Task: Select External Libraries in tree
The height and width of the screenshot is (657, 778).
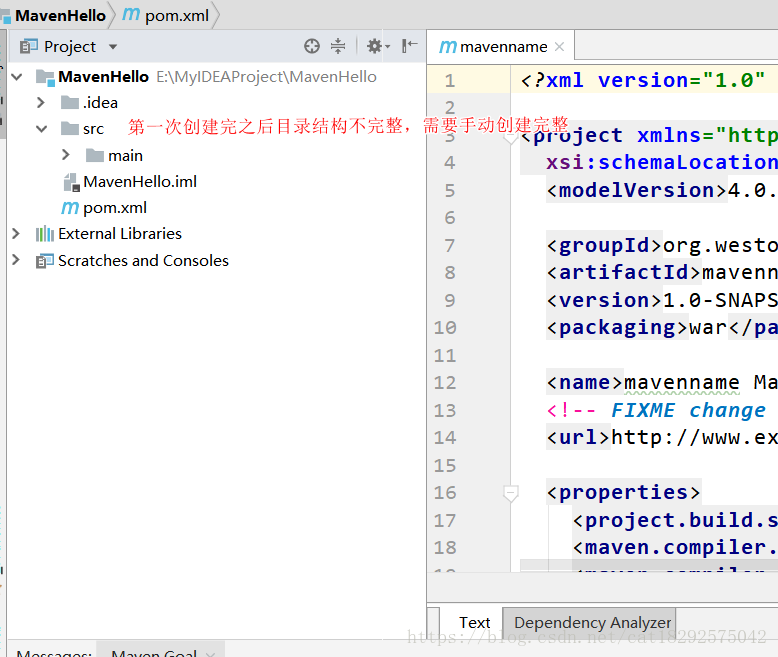Action: tap(120, 234)
